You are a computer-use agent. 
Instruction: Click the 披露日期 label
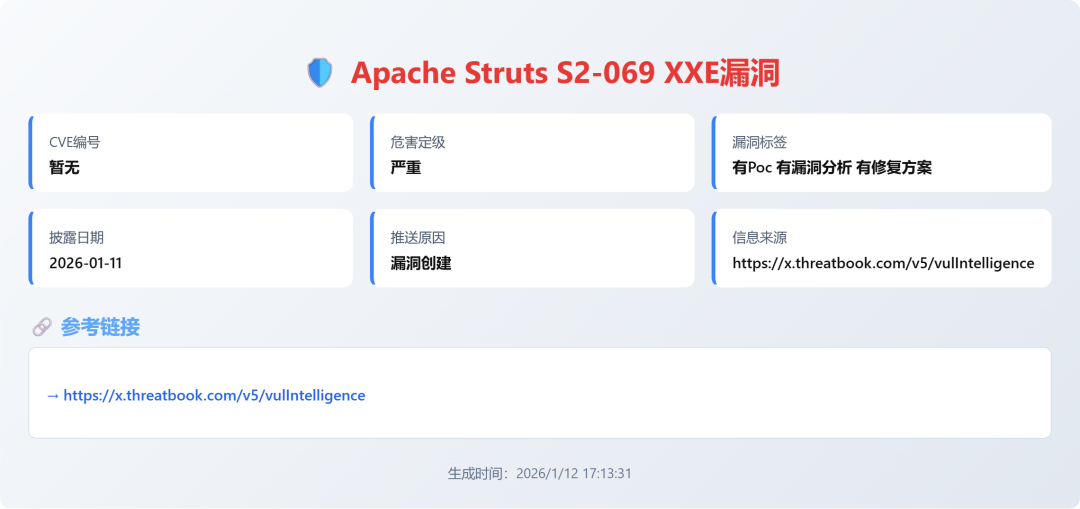click(x=76, y=238)
